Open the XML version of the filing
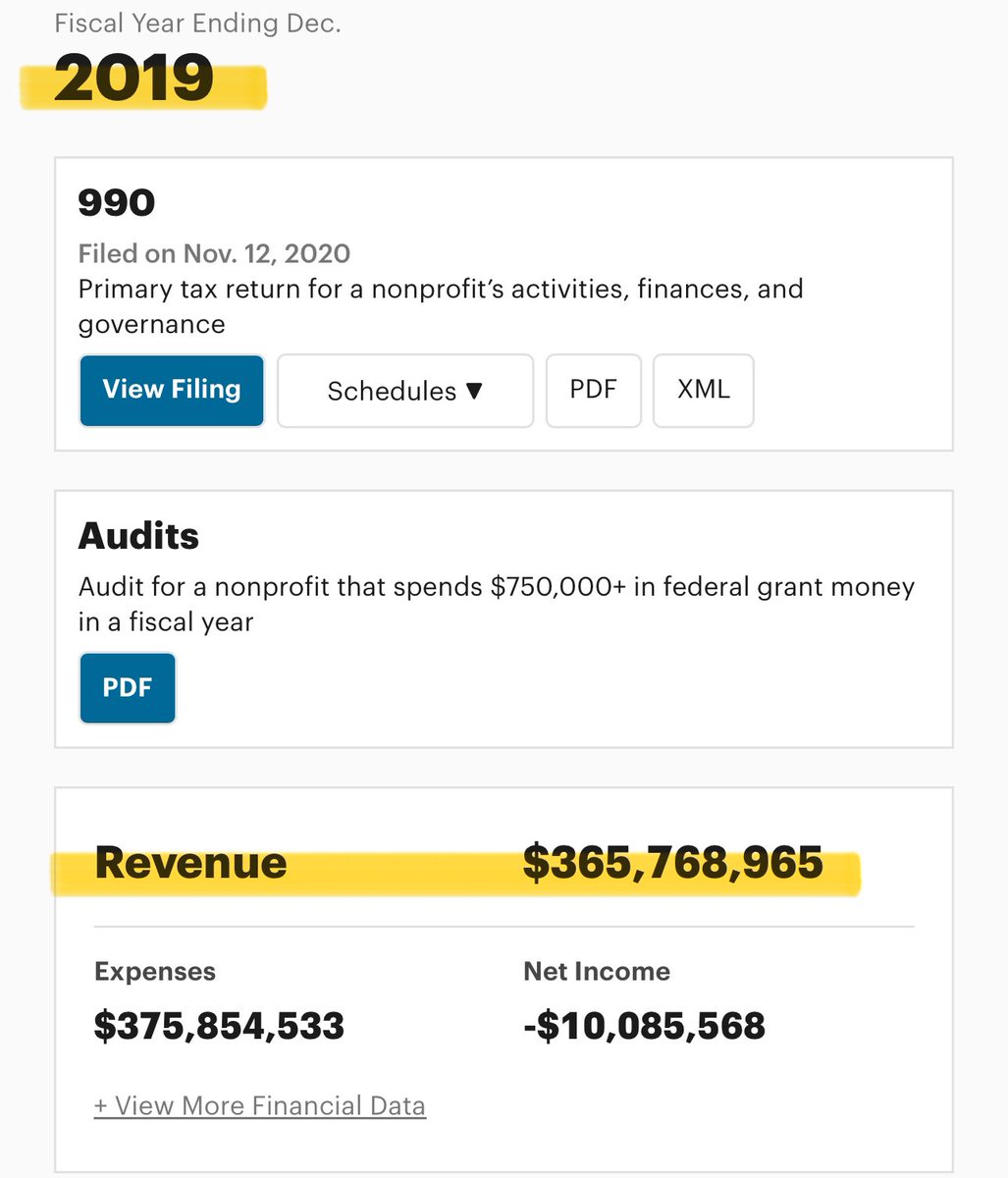The height and width of the screenshot is (1178, 1008). (x=703, y=390)
